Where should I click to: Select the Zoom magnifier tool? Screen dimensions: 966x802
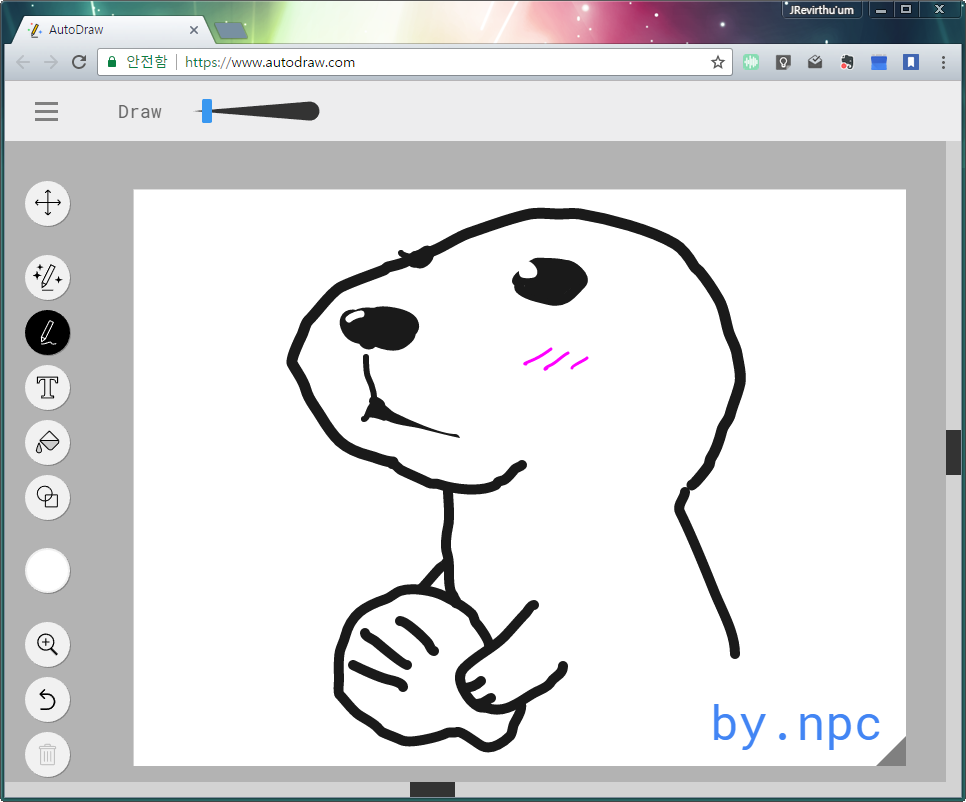pyautogui.click(x=47, y=644)
